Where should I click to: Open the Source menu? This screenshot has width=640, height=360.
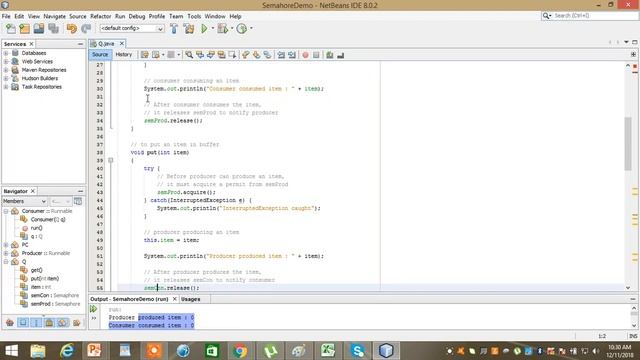coord(78,16)
